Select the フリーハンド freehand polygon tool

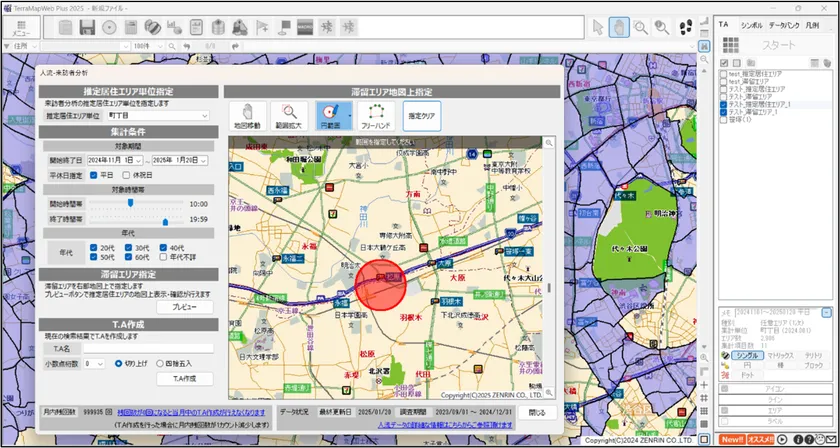(376, 116)
